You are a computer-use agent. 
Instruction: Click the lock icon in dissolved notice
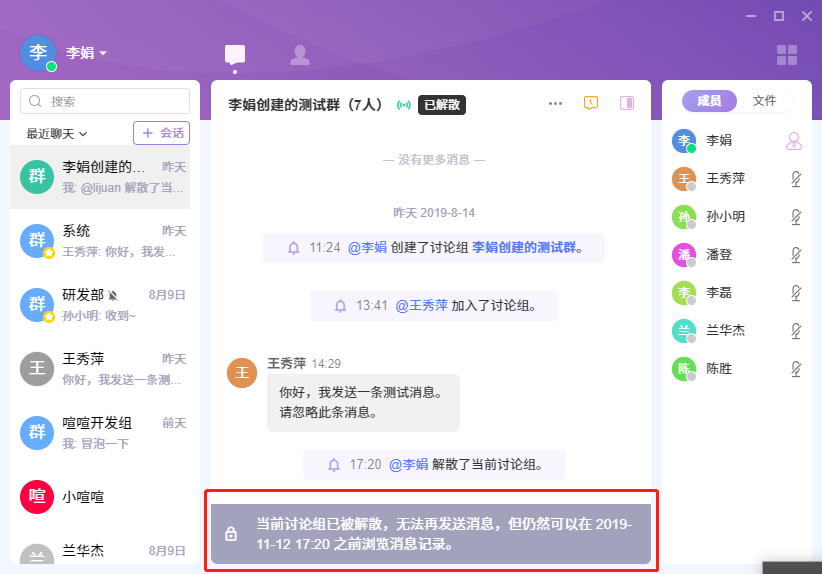pos(231,534)
